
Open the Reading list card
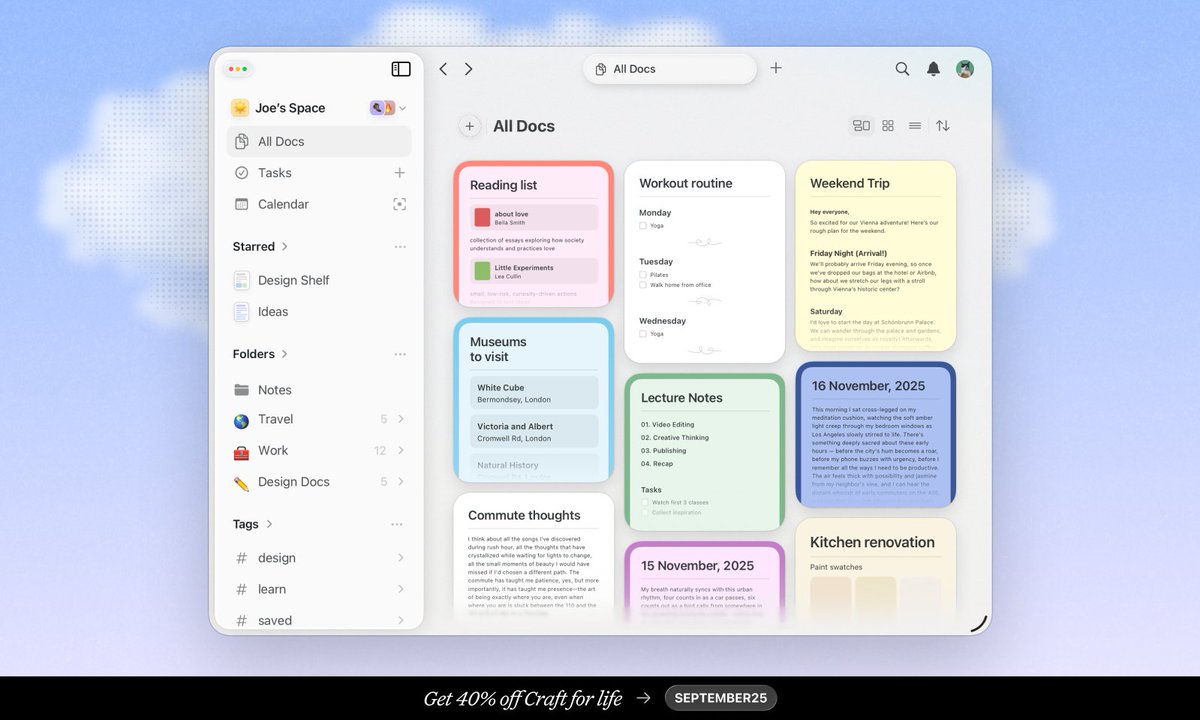click(534, 235)
